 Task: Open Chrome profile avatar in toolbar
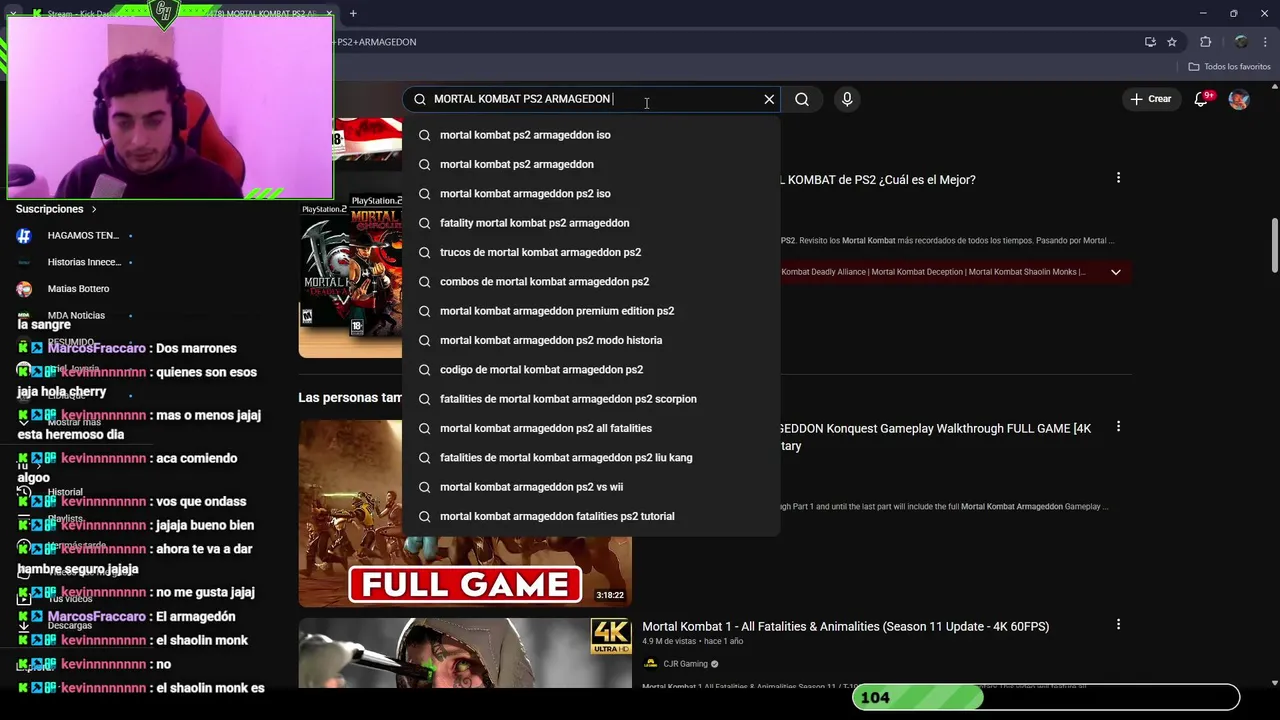point(1241,42)
